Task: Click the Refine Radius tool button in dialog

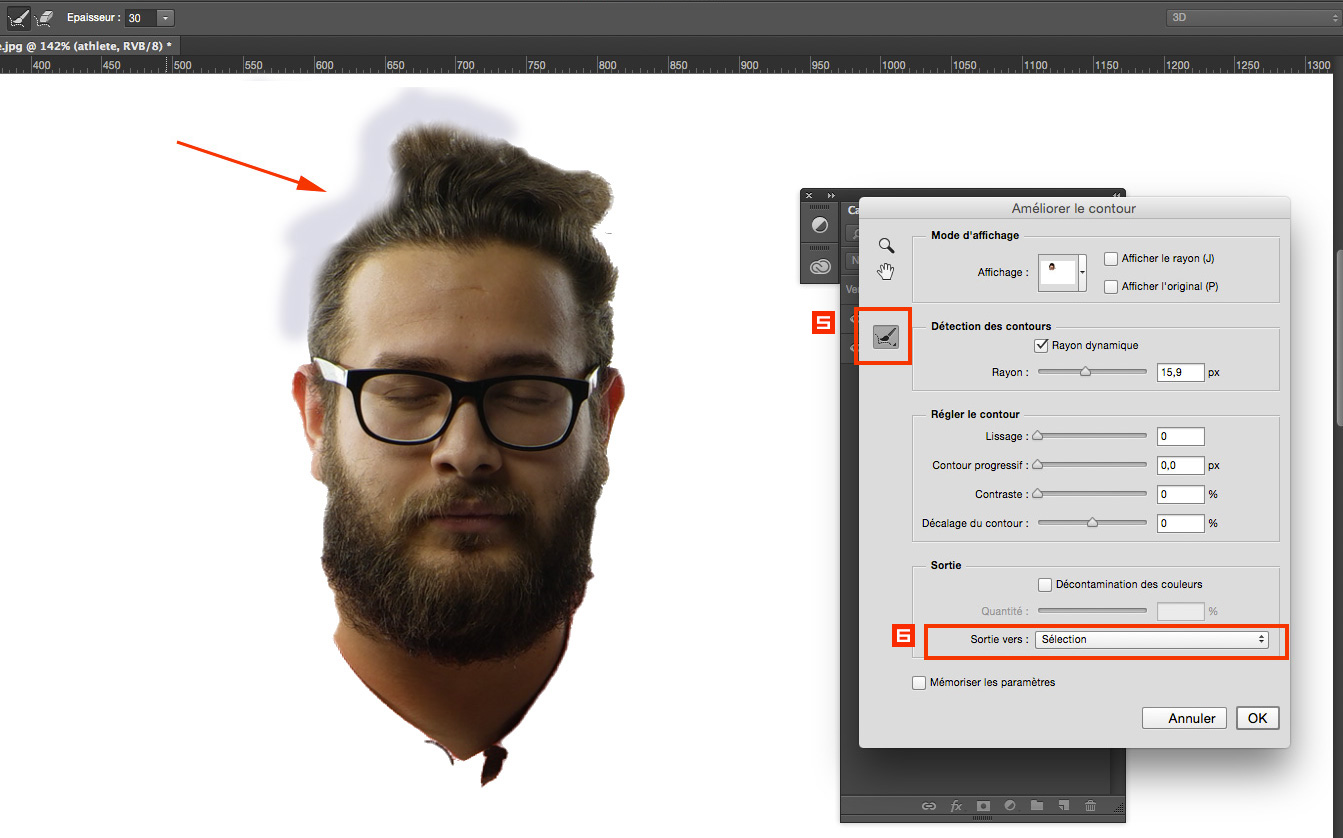Action: pos(885,338)
